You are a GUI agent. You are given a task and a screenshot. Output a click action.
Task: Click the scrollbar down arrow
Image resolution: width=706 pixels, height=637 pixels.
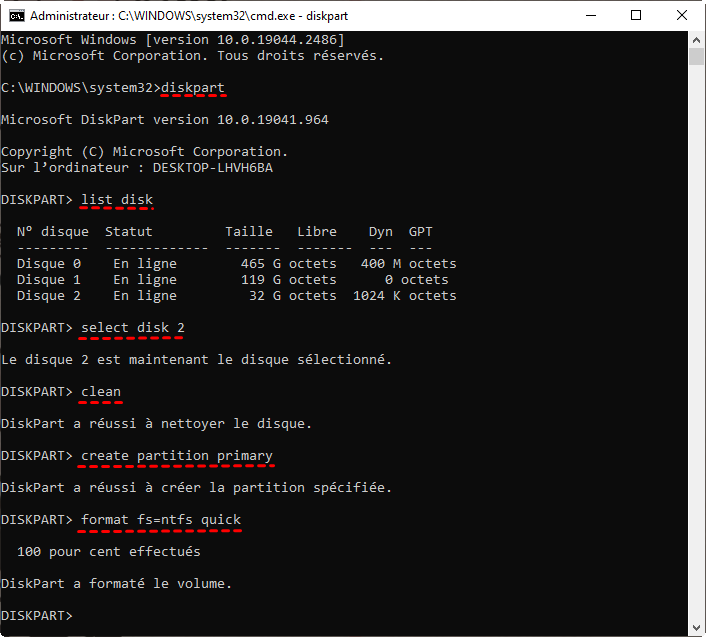coord(697,628)
